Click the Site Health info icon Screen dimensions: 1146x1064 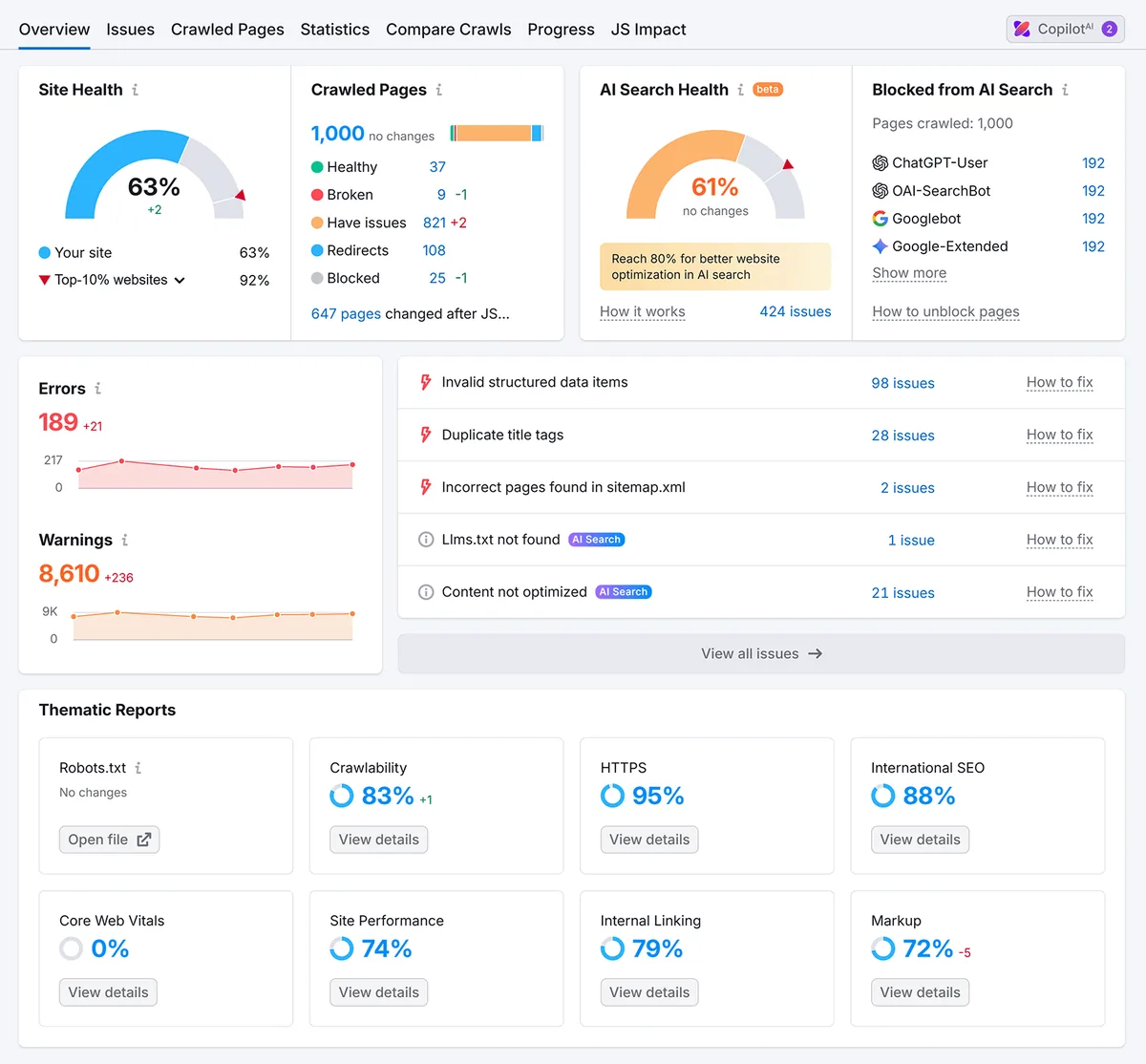pos(135,90)
